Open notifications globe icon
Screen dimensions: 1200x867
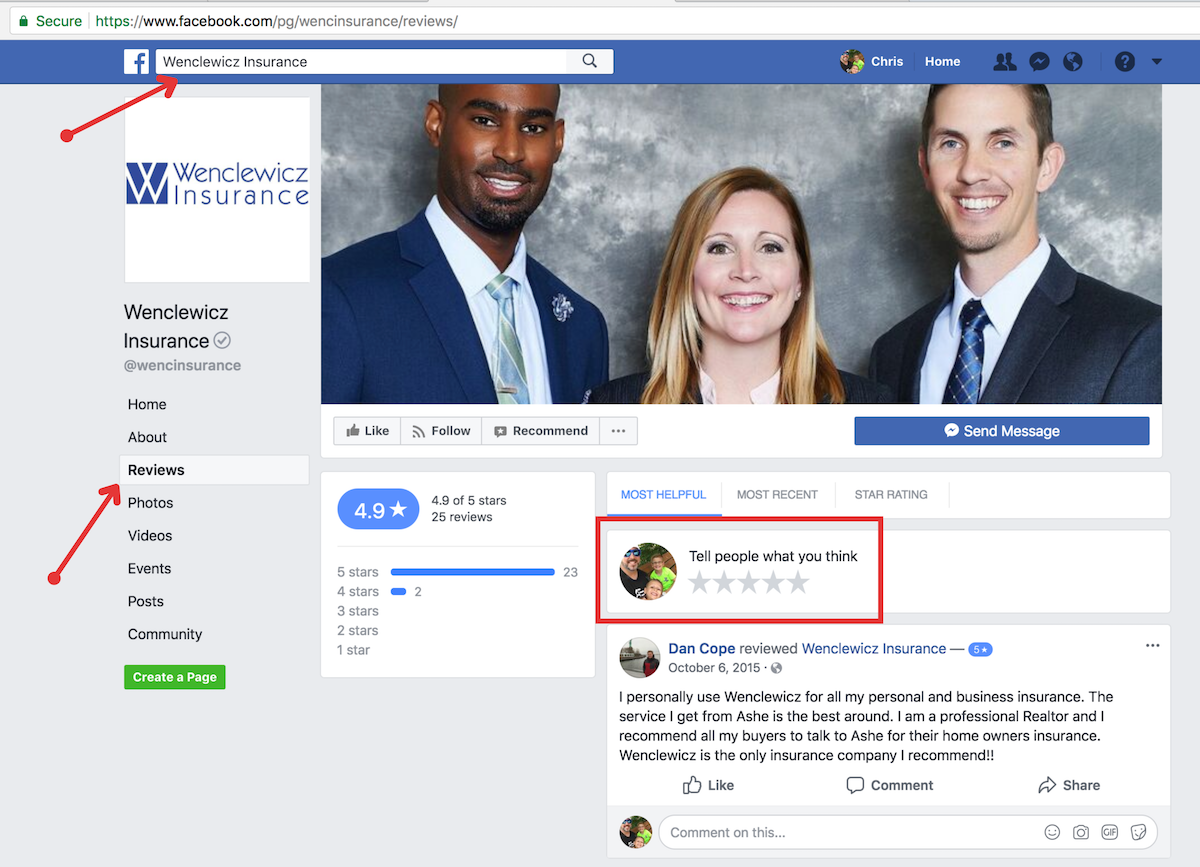pyautogui.click(x=1073, y=61)
